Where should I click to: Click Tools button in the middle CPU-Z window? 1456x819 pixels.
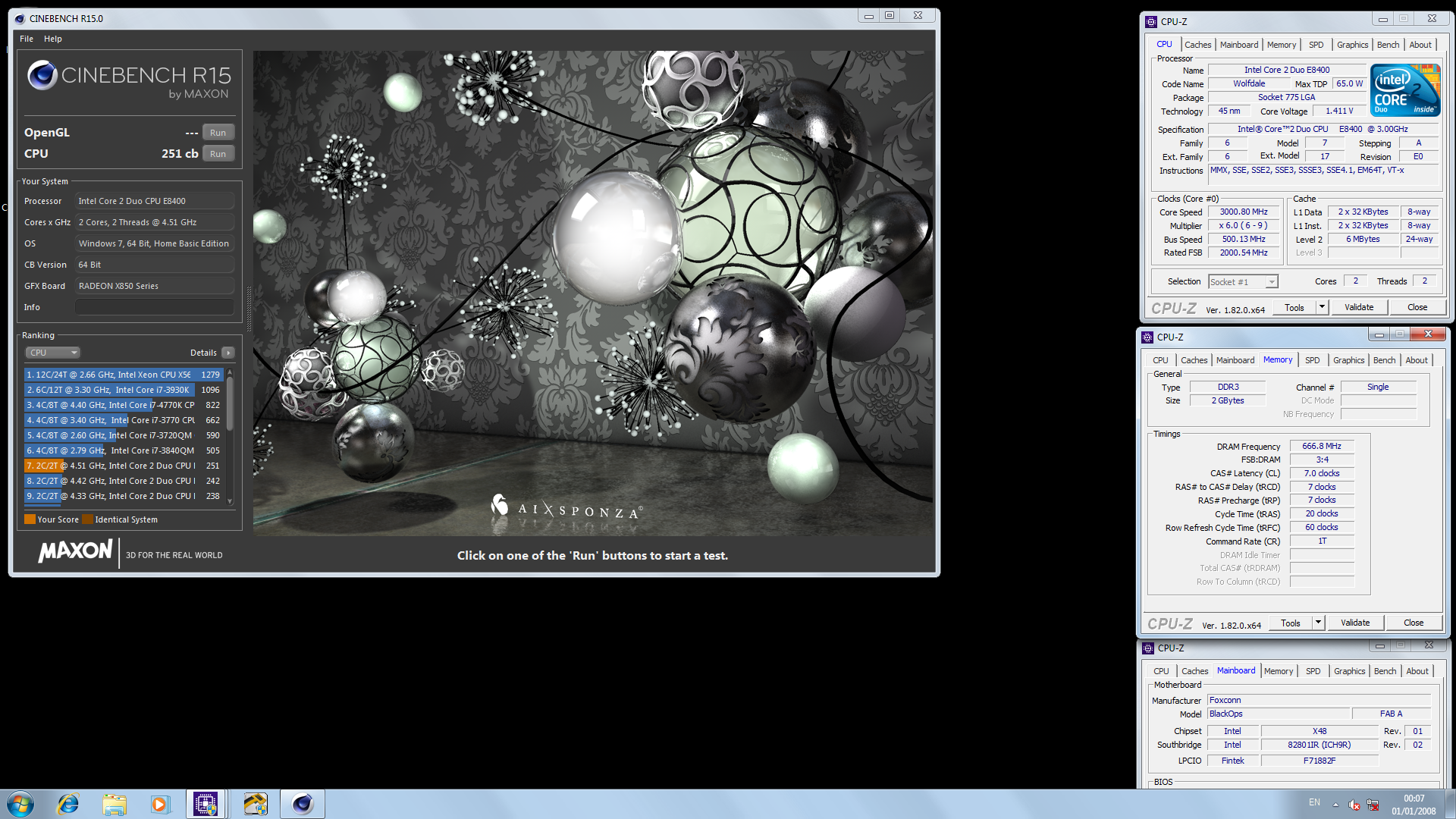(1291, 623)
